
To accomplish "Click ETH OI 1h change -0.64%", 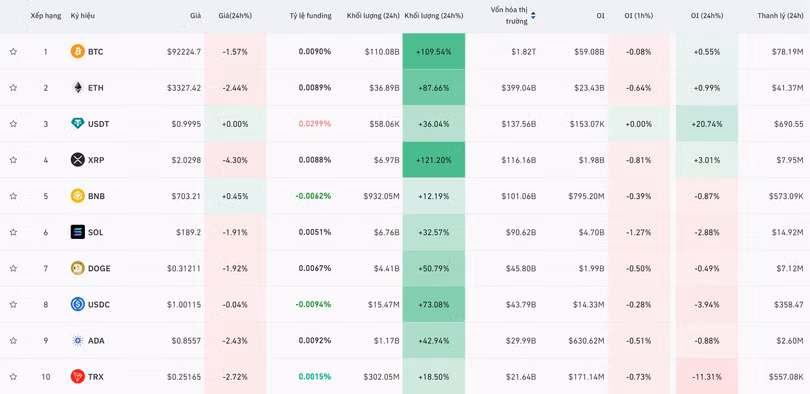I will coord(638,88).
